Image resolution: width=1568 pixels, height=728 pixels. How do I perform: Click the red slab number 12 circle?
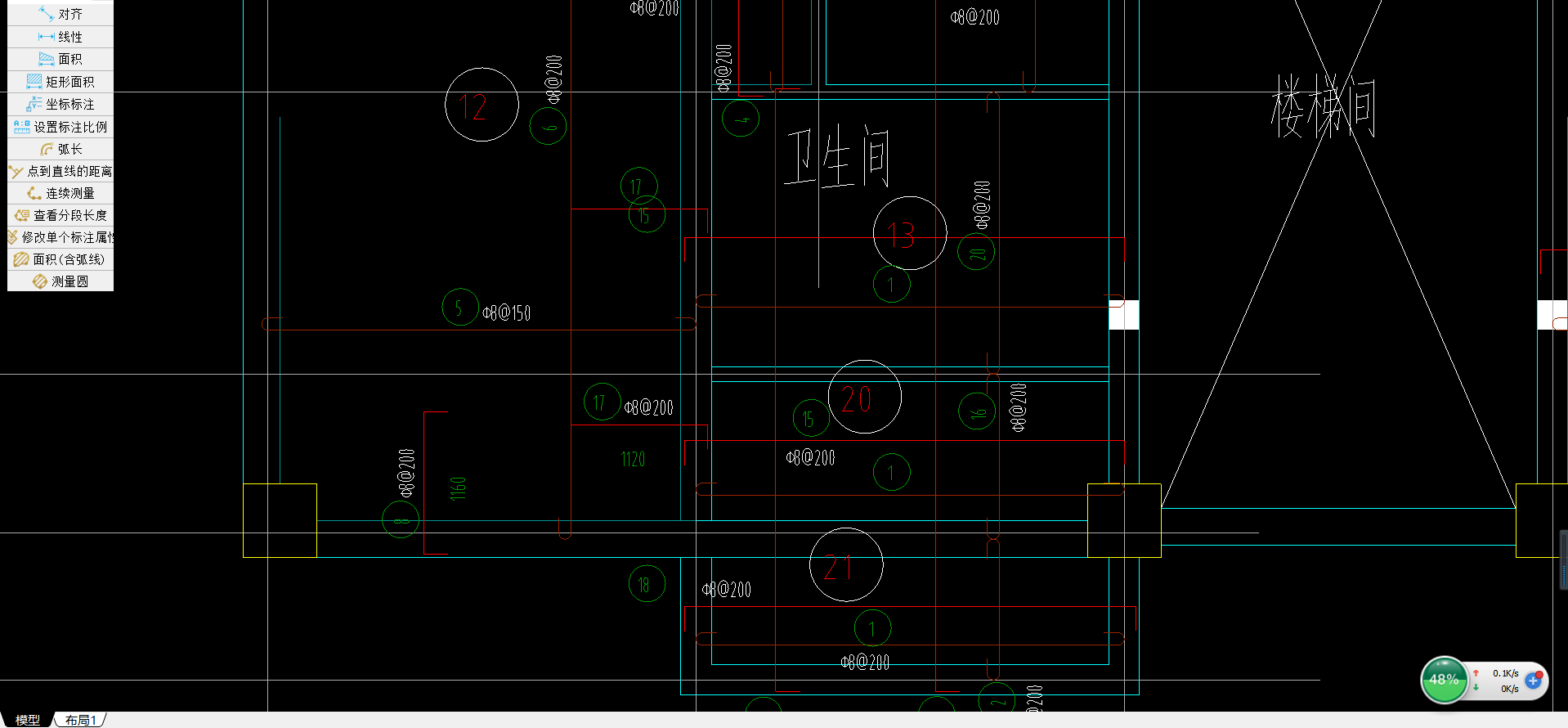[482, 105]
